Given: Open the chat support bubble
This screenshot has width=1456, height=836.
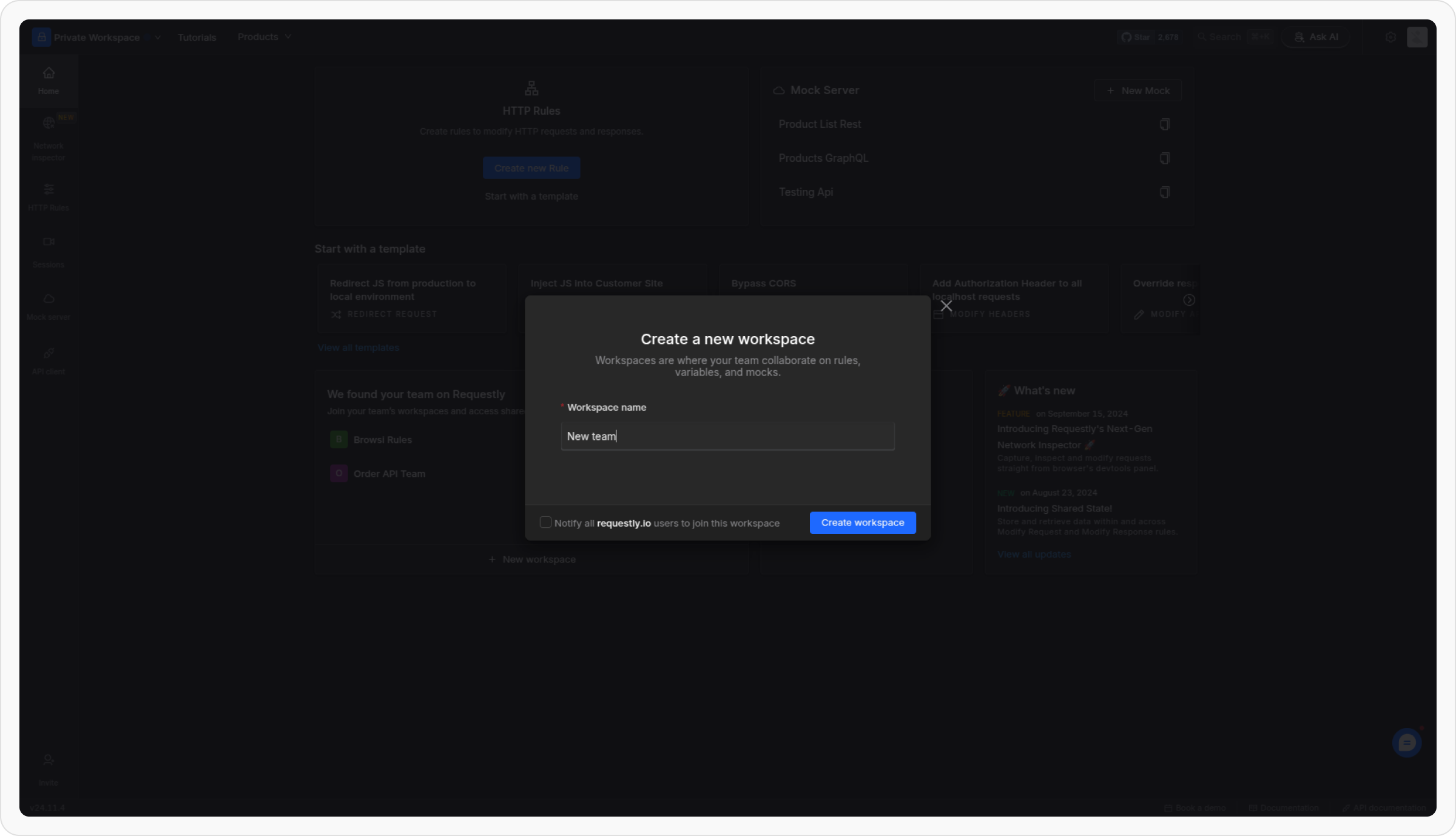Looking at the screenshot, I should tap(1406, 743).
